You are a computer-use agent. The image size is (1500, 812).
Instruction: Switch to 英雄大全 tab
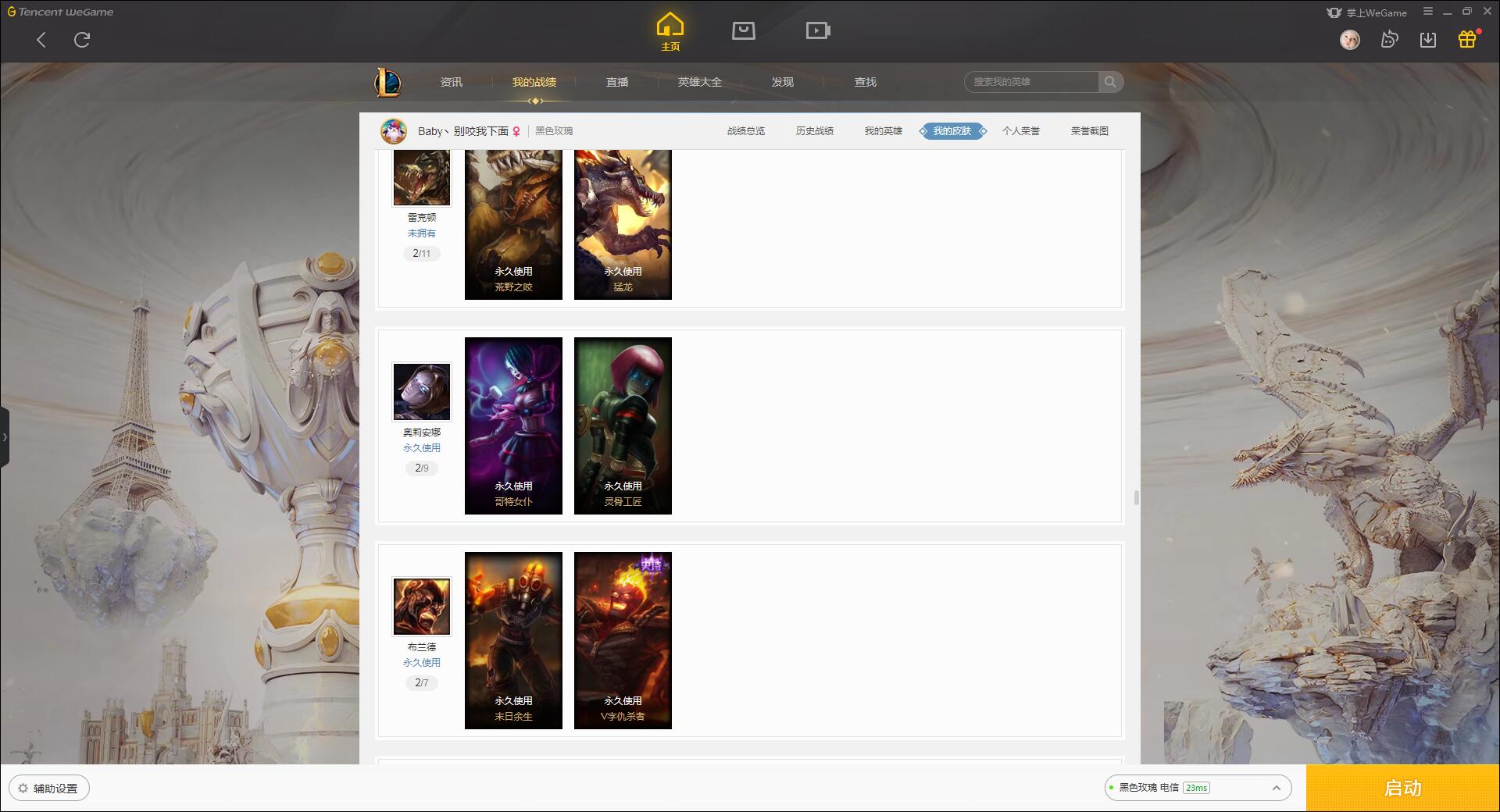coord(700,82)
